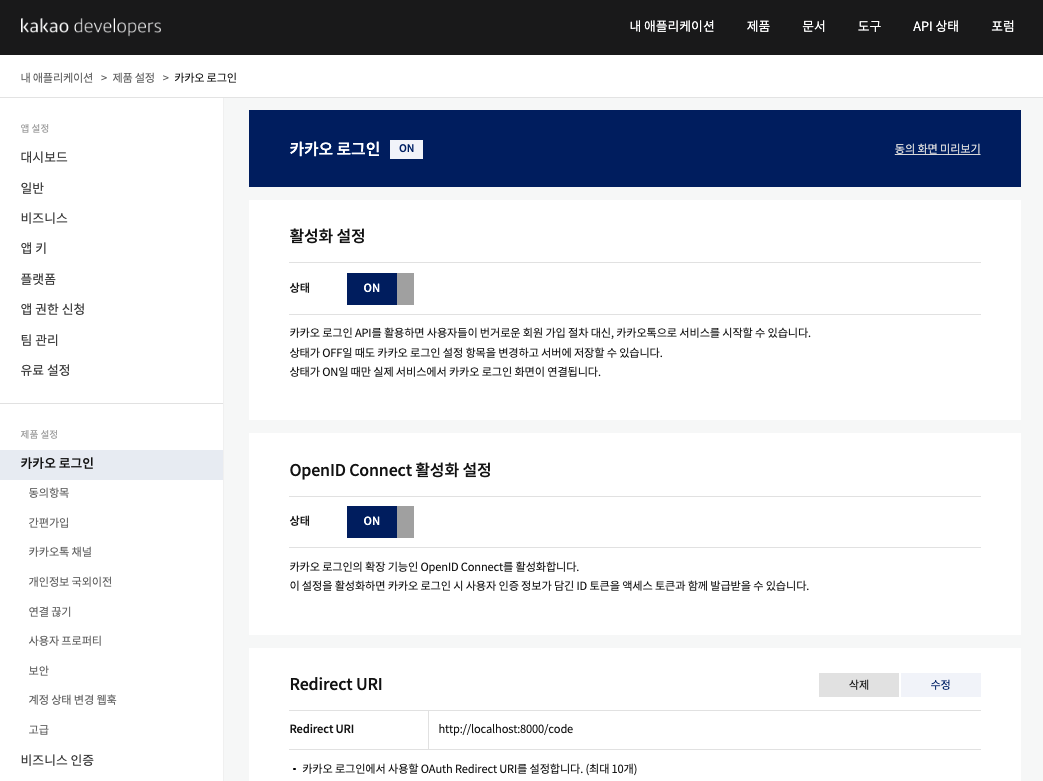The height and width of the screenshot is (781, 1043).
Task: Go to 동의항목 under 카카오 로그인
Action: [x=49, y=492]
